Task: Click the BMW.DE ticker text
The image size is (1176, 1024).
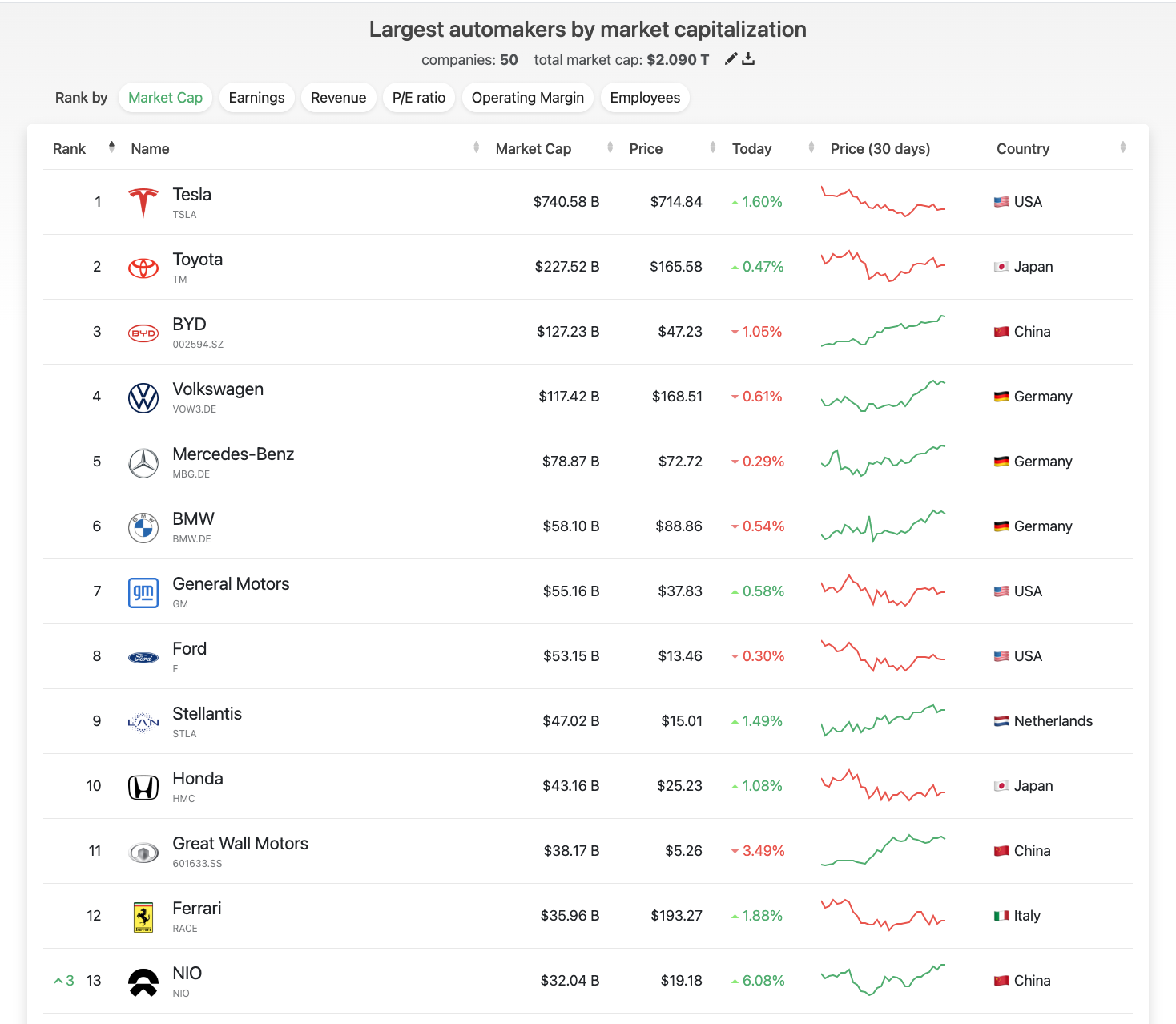Action: [192, 539]
